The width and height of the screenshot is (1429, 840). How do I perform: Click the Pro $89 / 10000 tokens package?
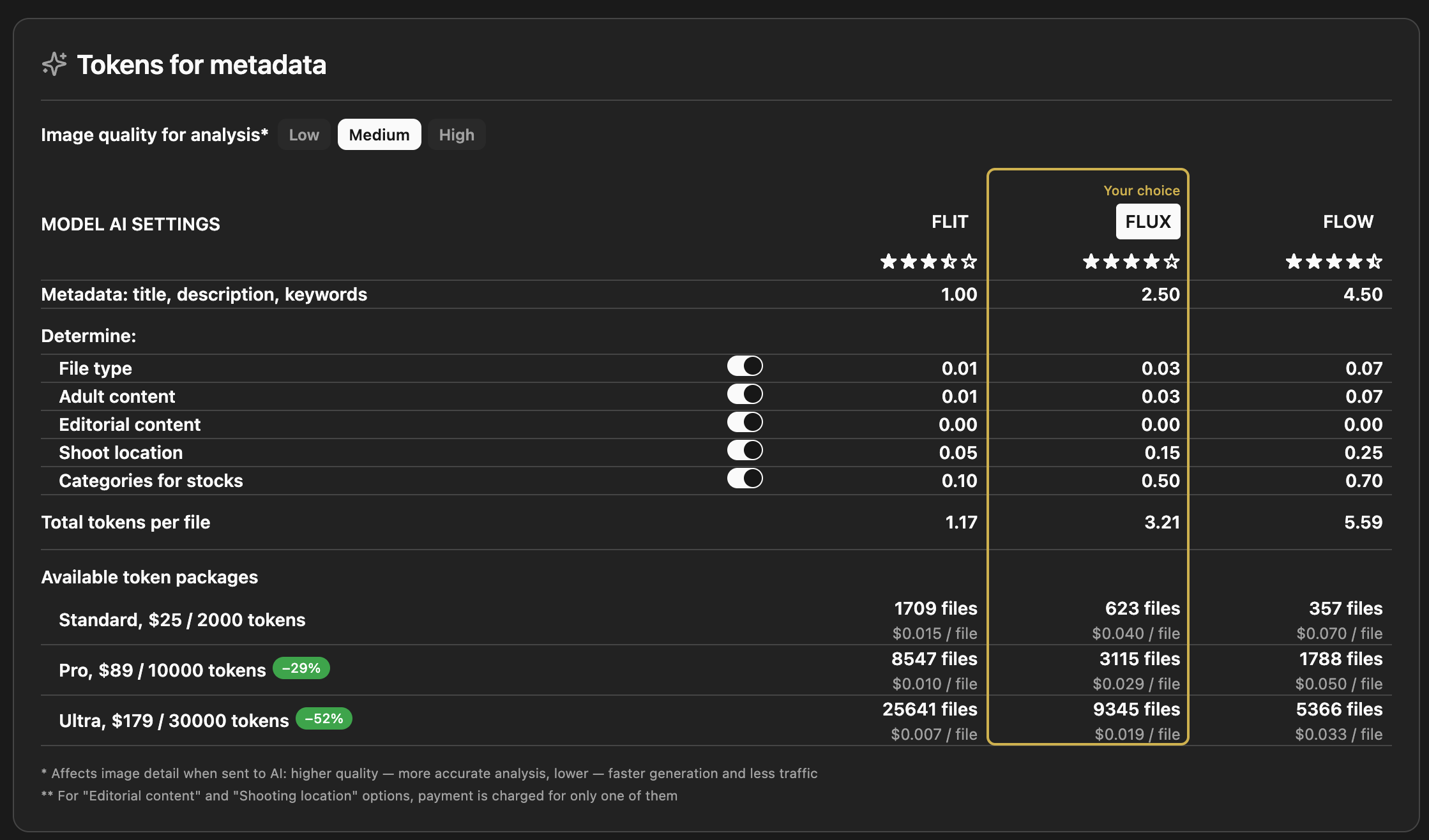click(x=162, y=670)
